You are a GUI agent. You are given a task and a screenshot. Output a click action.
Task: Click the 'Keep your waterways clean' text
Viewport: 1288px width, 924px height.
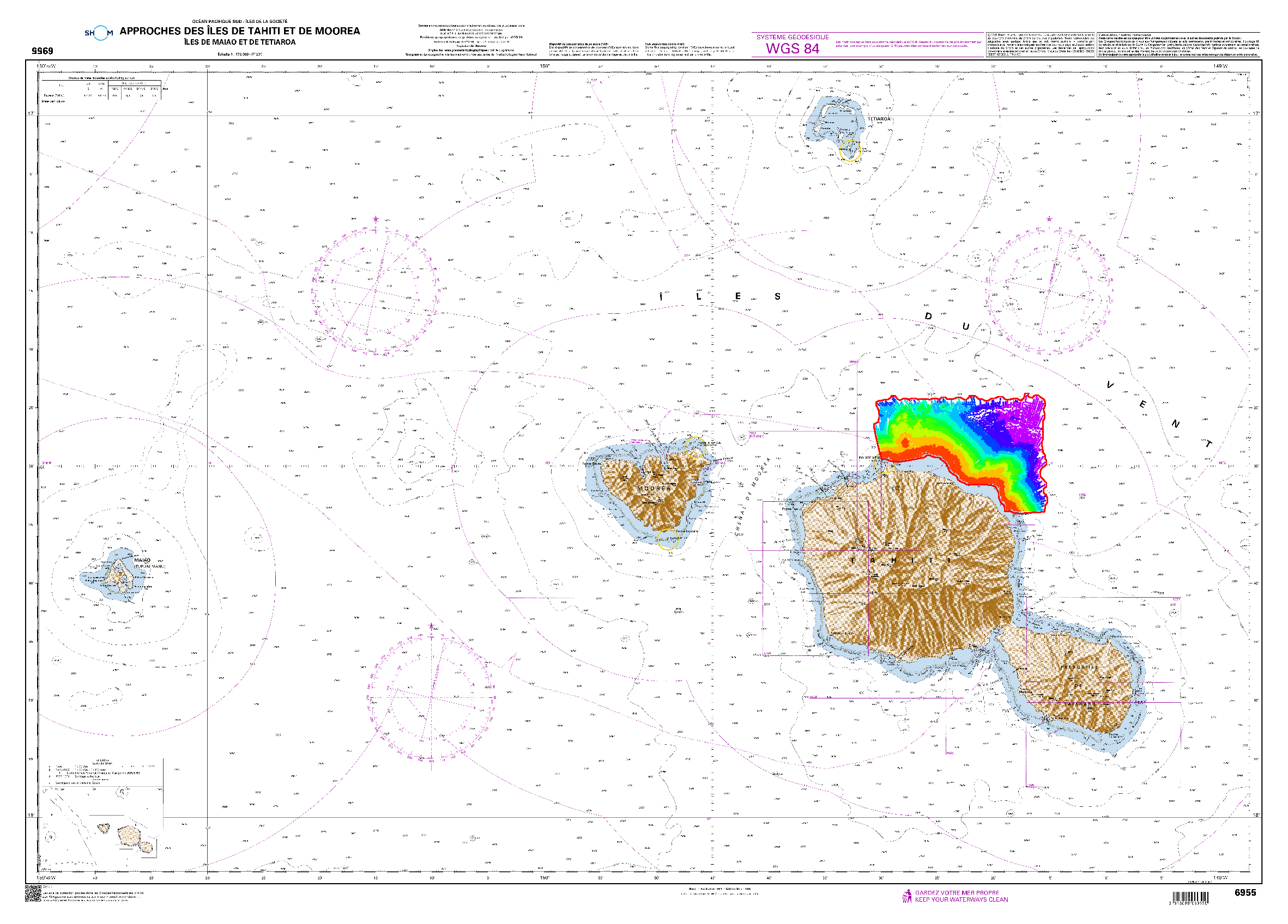click(x=962, y=899)
